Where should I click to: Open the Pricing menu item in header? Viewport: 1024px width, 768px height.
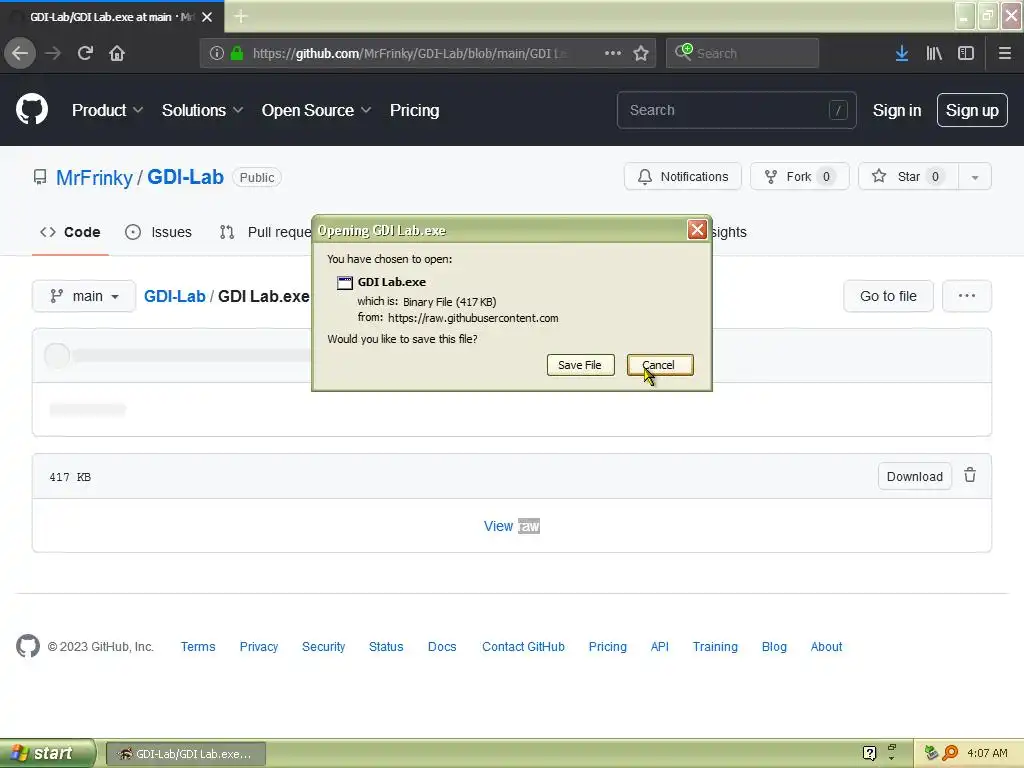click(x=415, y=110)
